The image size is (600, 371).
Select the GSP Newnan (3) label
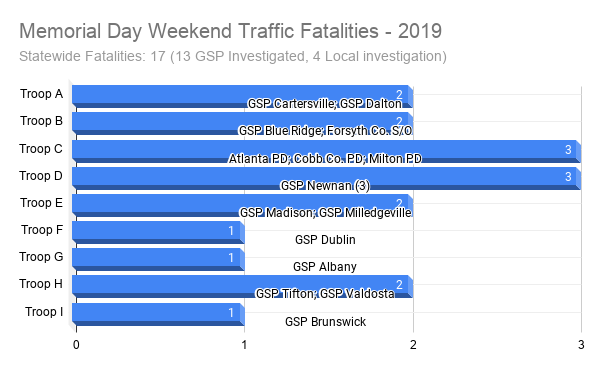pyautogui.click(x=325, y=186)
